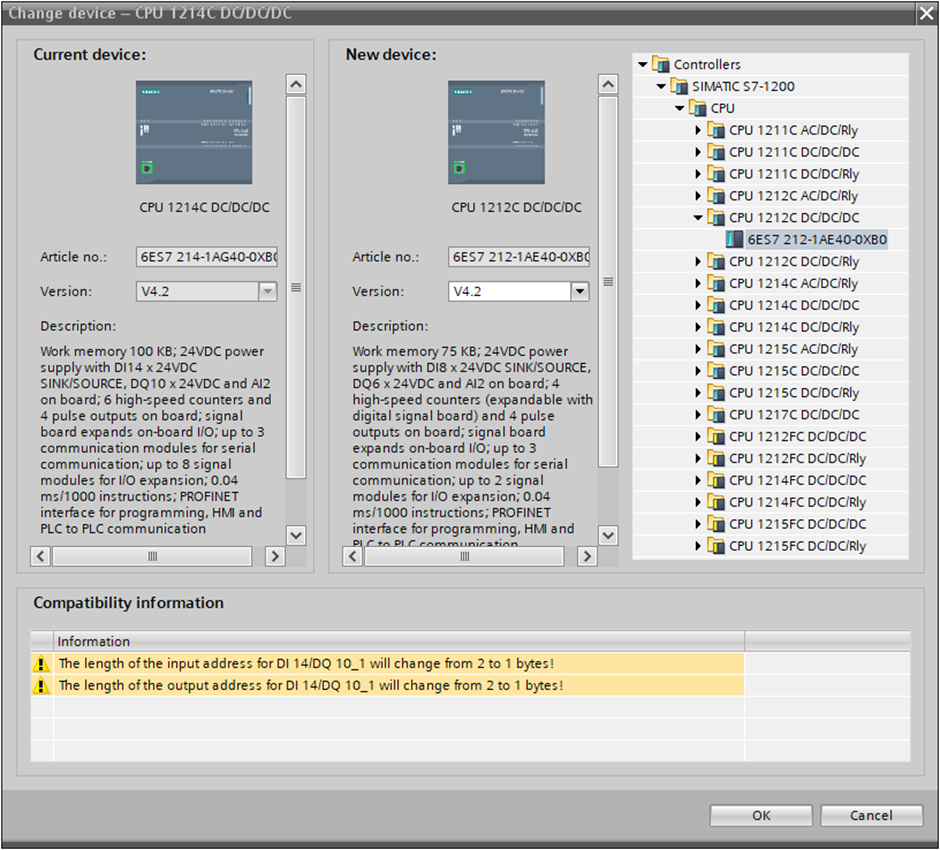The width and height of the screenshot is (940, 850).
Task: Click the CPU 1215C DC/DC/Rly folder icon
Action: coord(716,393)
